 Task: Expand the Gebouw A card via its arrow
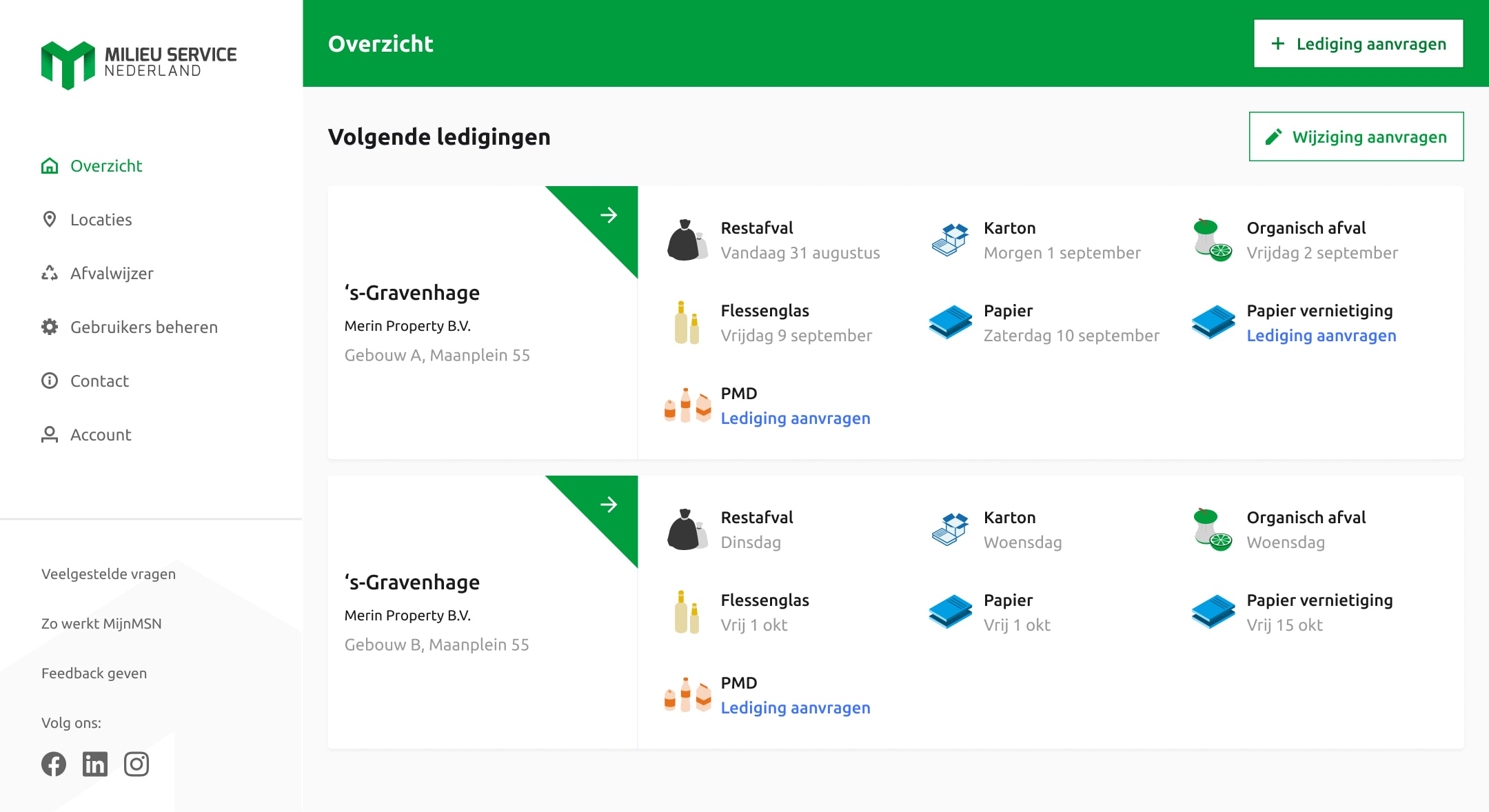[609, 216]
